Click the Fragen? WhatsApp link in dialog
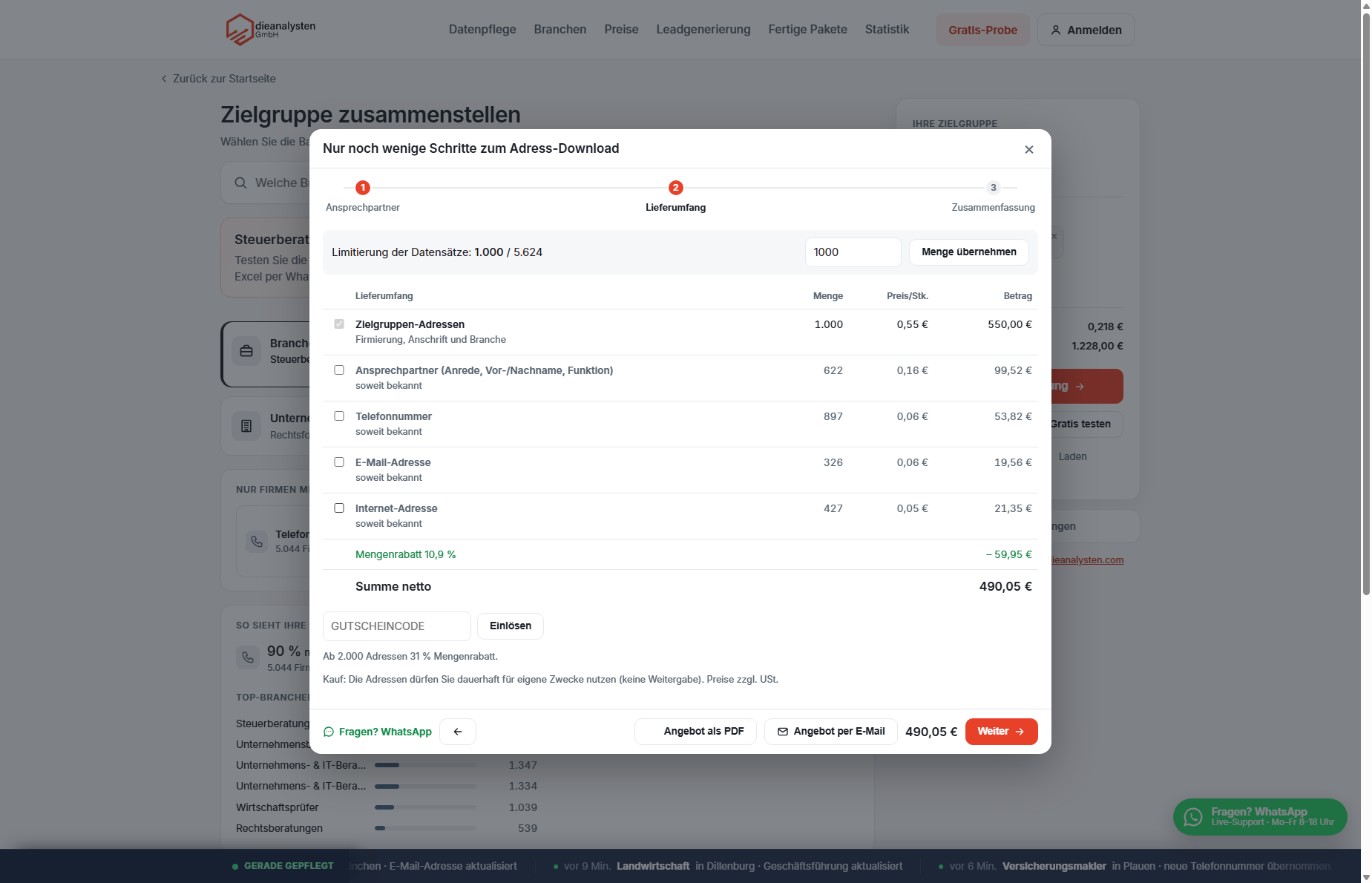Viewport: 1372px width, 883px height. click(x=377, y=732)
